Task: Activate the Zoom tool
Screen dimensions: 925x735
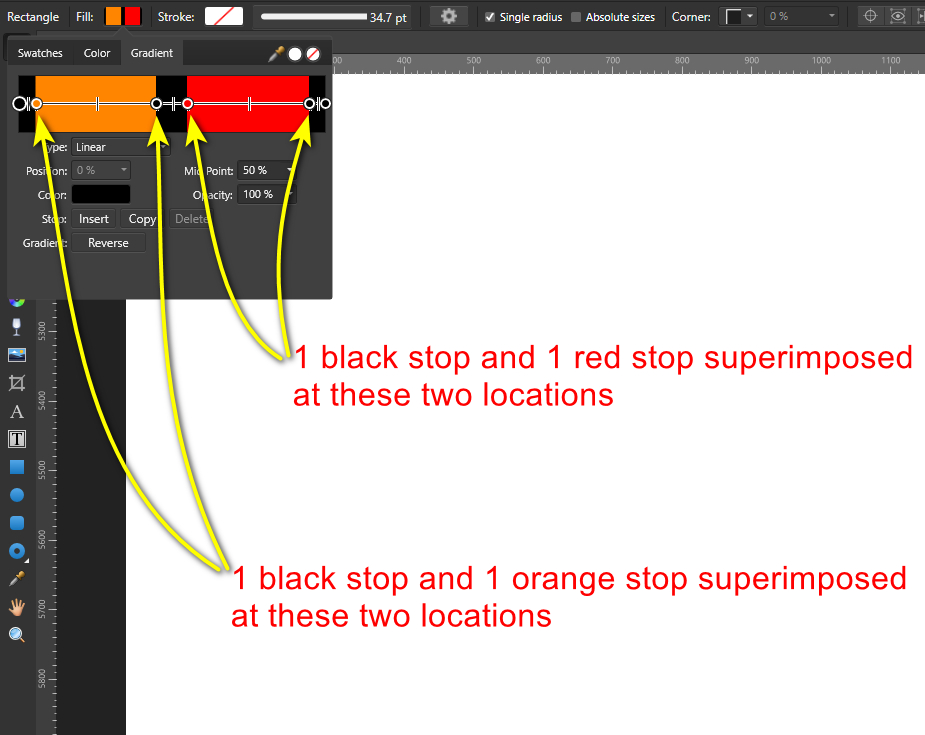Action: (x=16, y=634)
